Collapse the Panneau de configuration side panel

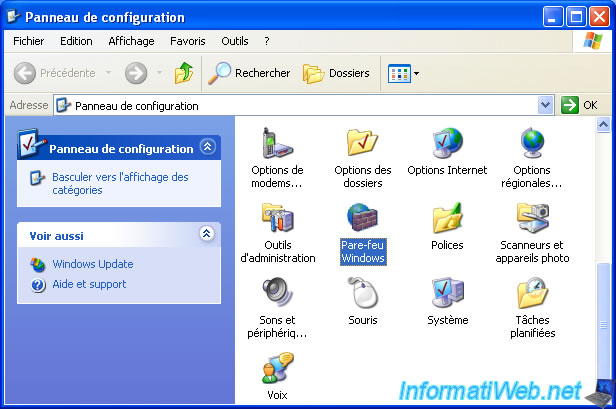[207, 147]
